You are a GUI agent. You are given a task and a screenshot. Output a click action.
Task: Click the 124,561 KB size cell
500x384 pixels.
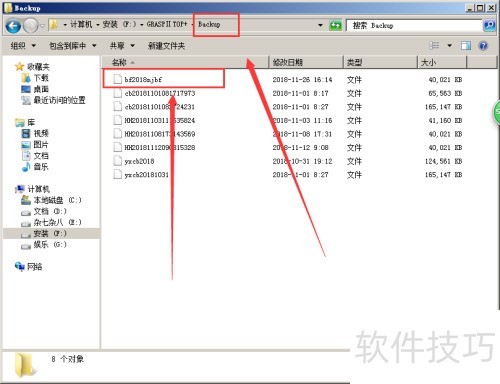(443, 161)
